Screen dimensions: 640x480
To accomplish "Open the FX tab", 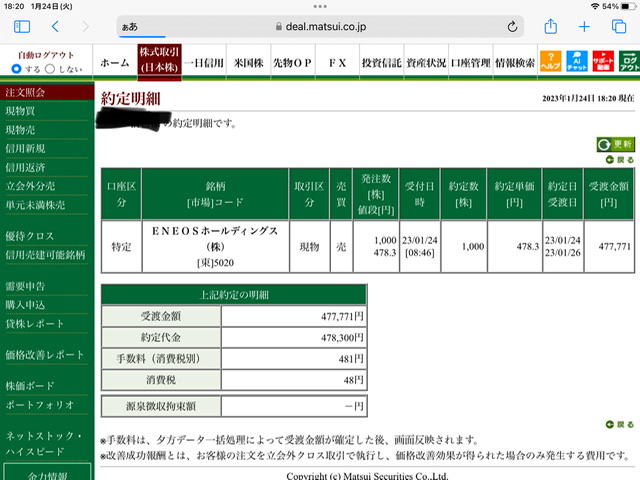I will [337, 62].
